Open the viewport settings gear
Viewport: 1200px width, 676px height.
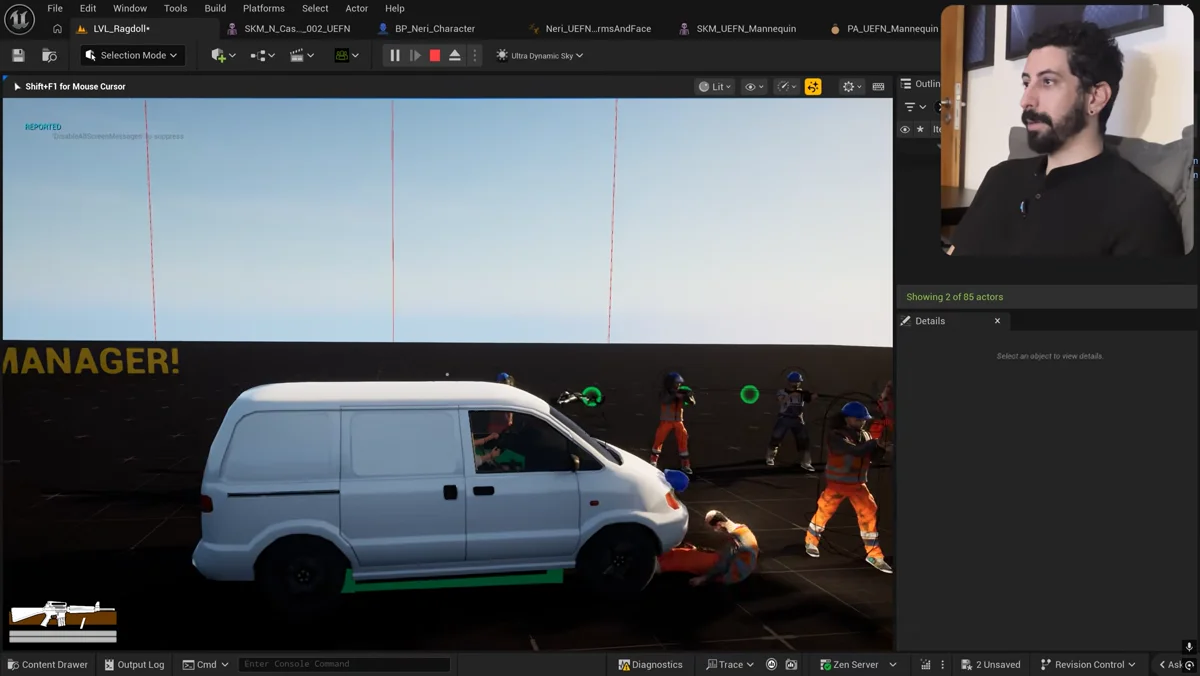pos(852,87)
